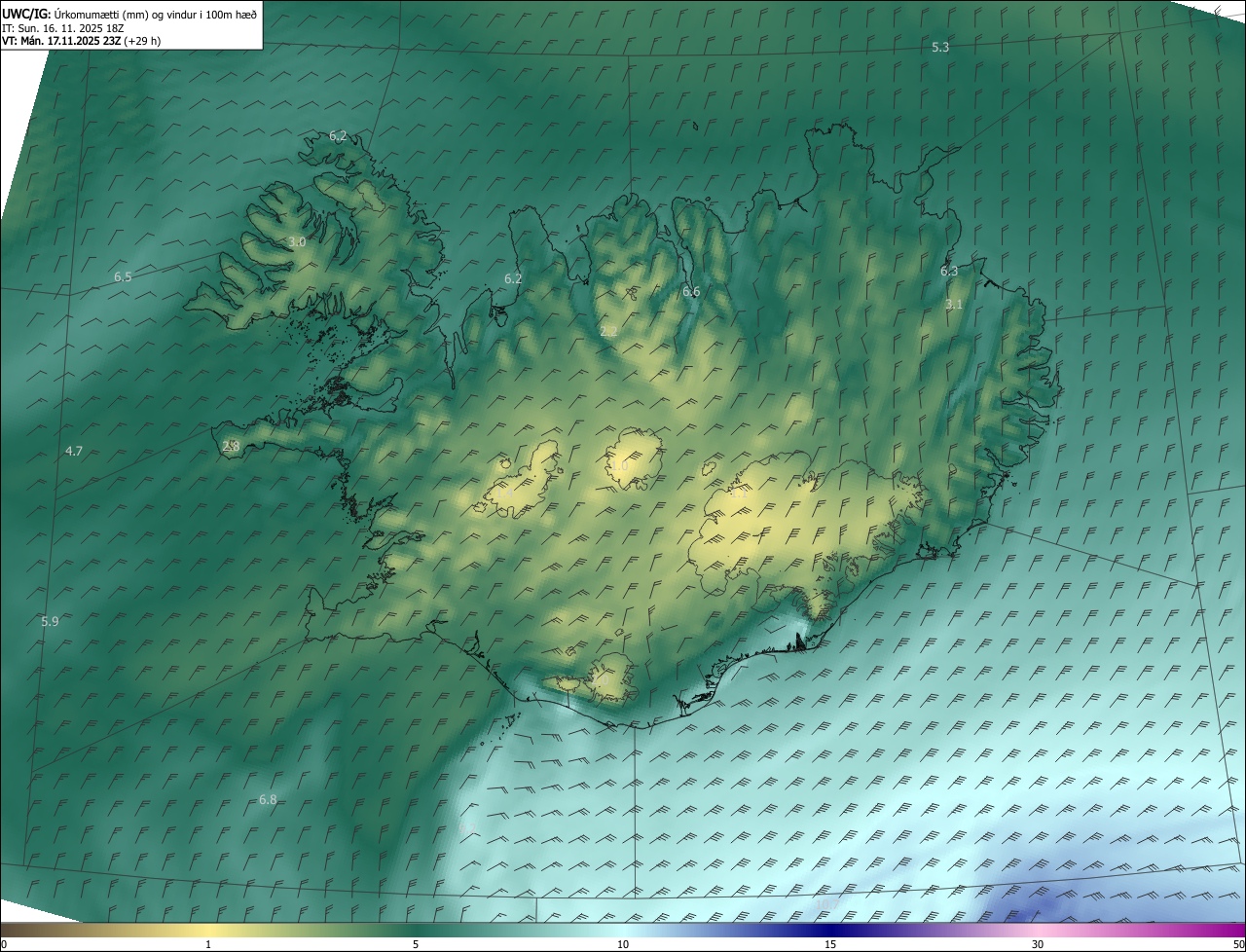The width and height of the screenshot is (1246, 952).
Task: Click the map value 2.2
Action: [608, 331]
